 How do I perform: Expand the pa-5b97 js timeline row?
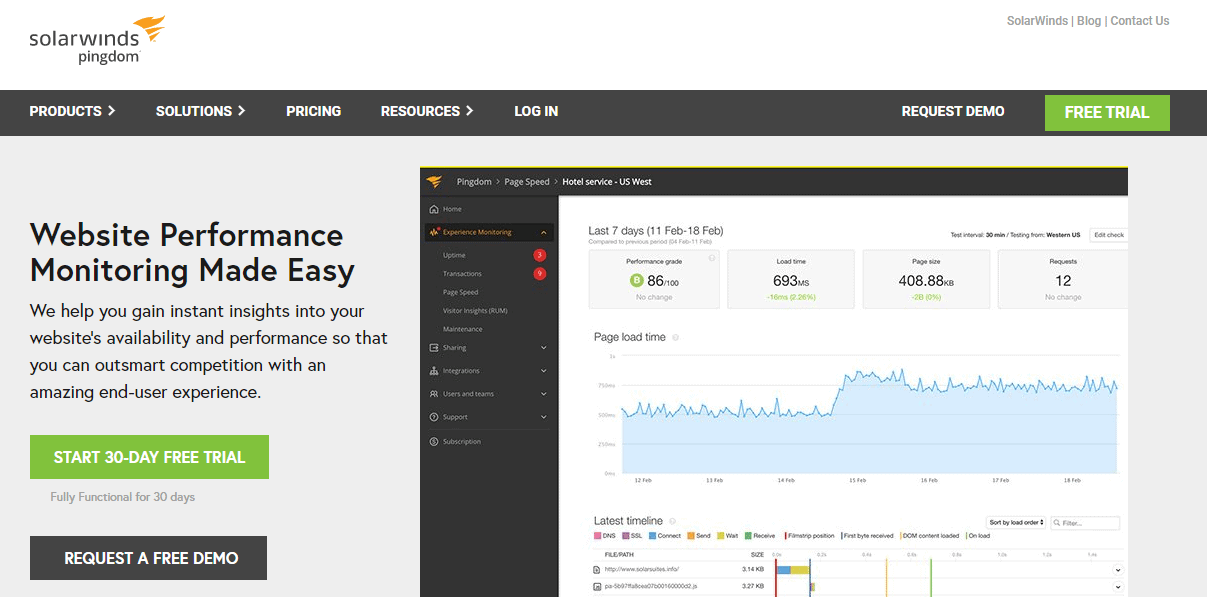pyautogui.click(x=1117, y=587)
